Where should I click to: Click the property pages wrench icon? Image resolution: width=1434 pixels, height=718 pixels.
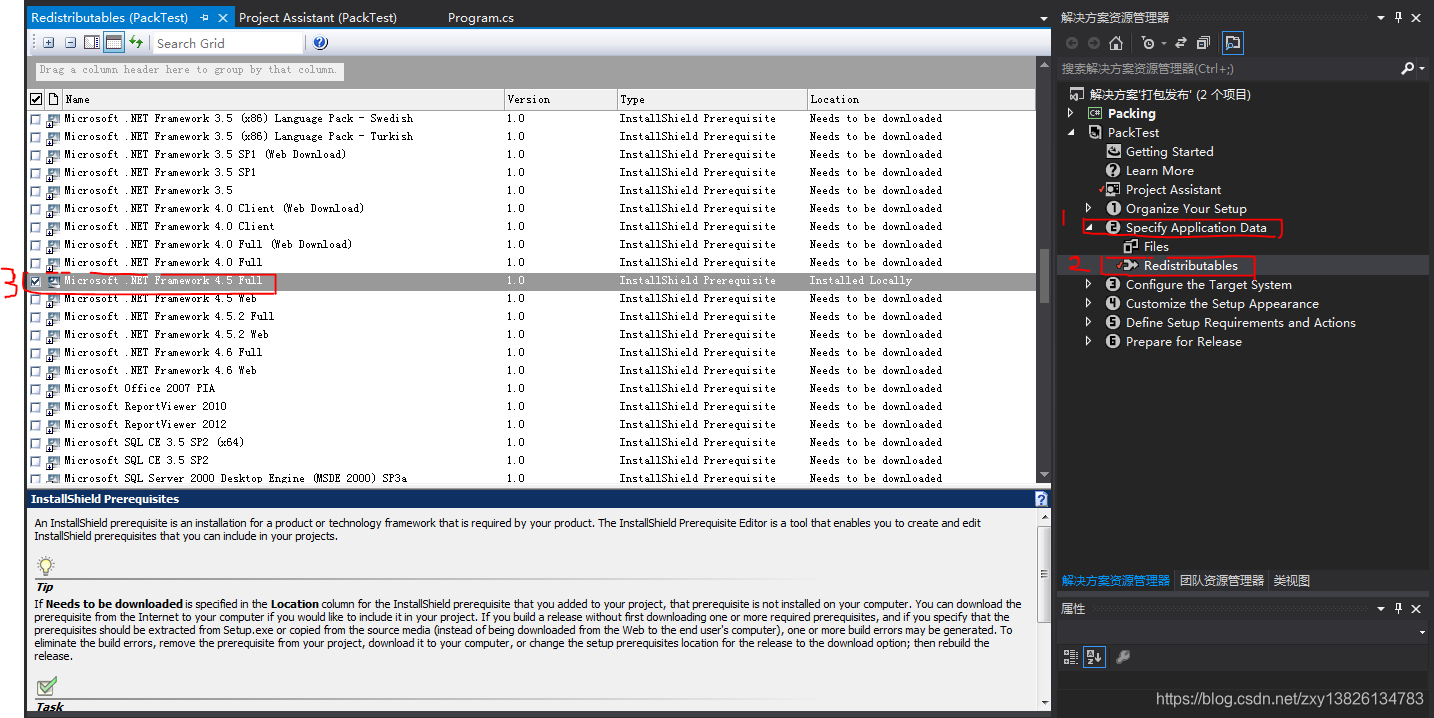point(1123,657)
